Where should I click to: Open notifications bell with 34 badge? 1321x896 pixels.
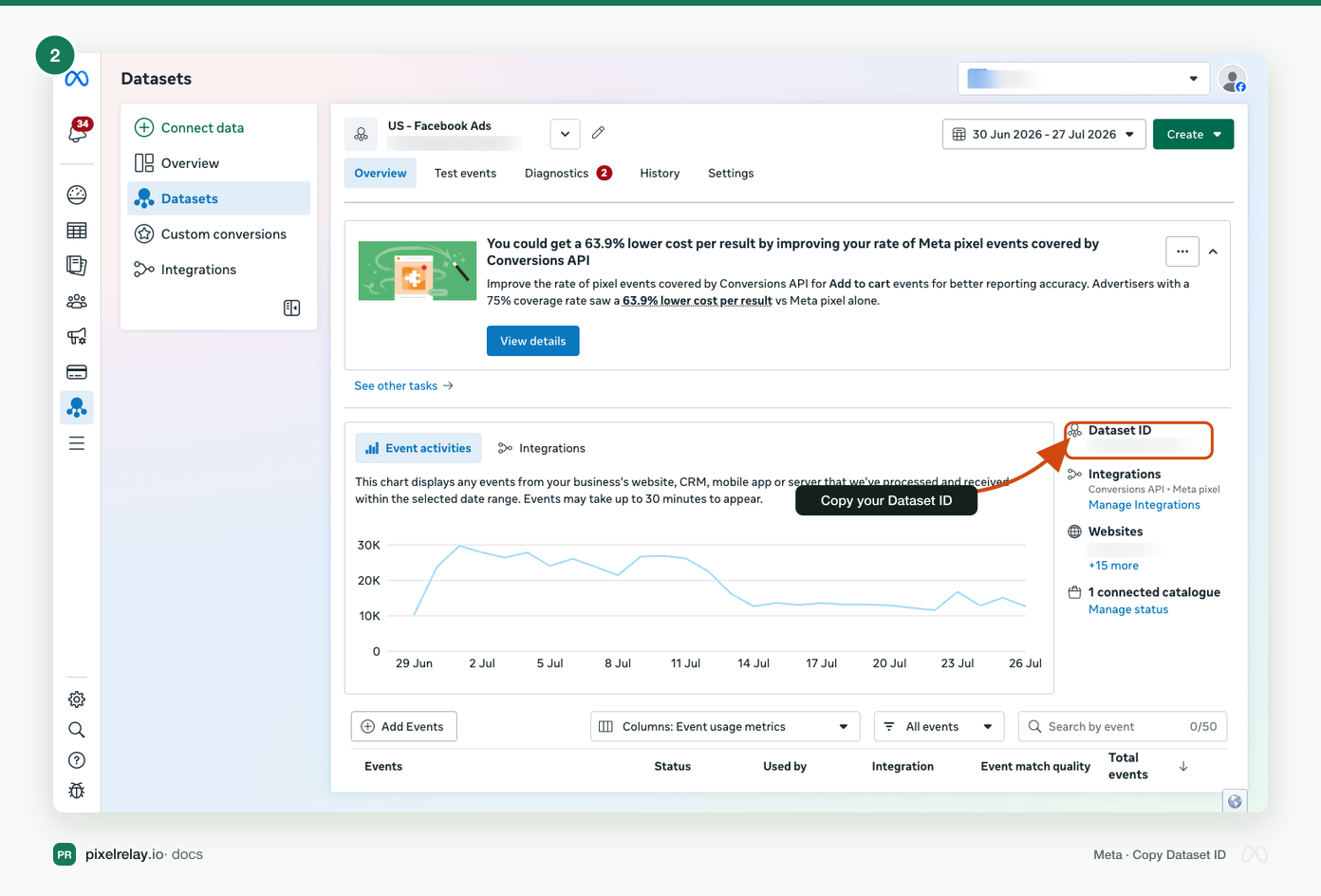(x=78, y=131)
